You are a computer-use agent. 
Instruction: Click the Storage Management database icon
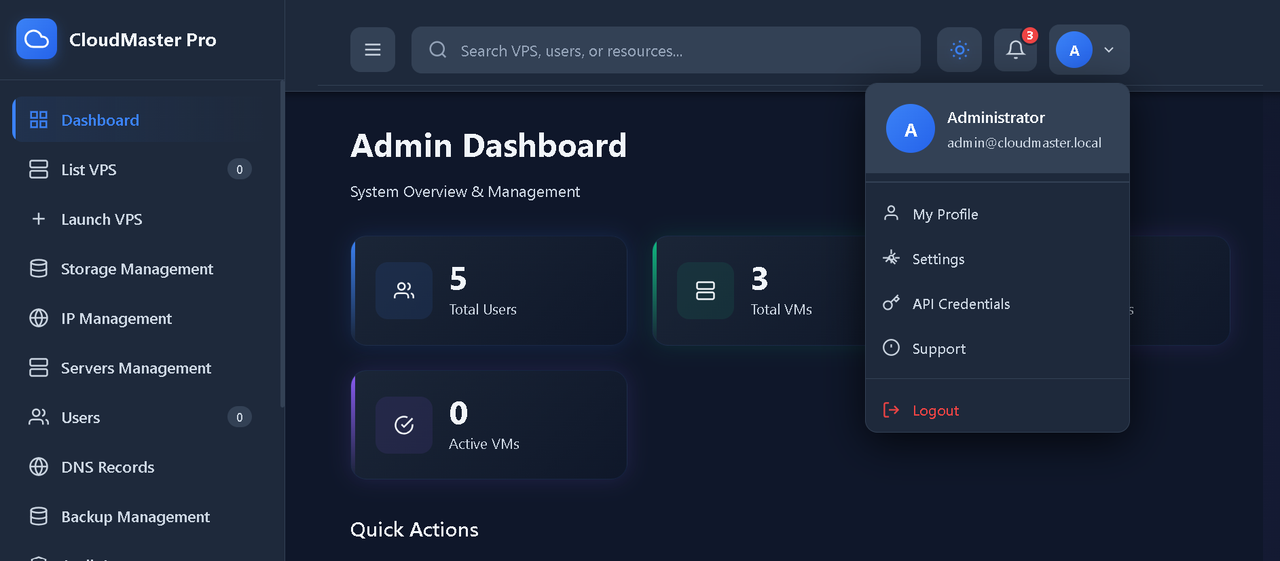coord(39,268)
